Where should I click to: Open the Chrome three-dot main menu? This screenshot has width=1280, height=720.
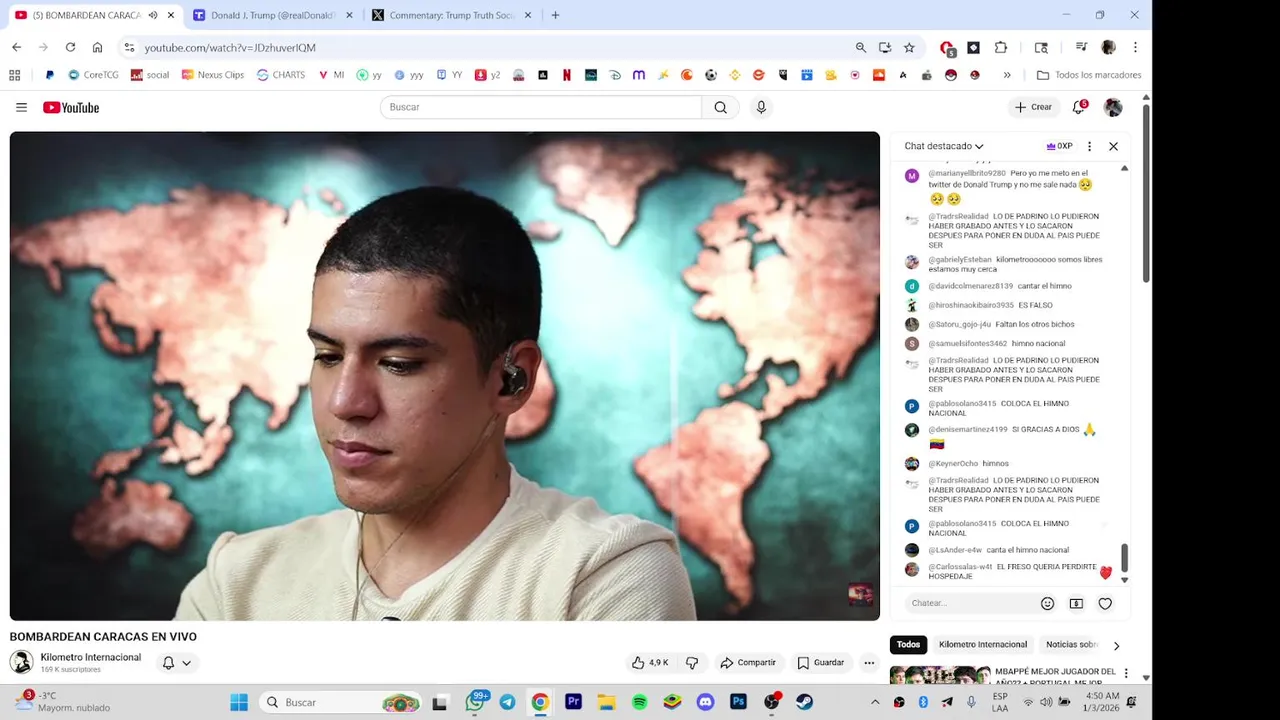click(x=1135, y=47)
